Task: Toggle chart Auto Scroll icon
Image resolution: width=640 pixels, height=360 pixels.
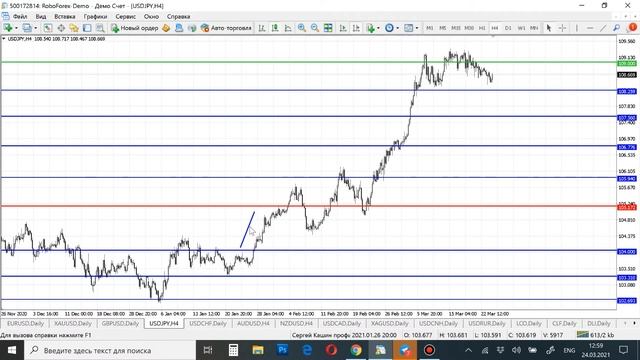Action: [343, 28]
